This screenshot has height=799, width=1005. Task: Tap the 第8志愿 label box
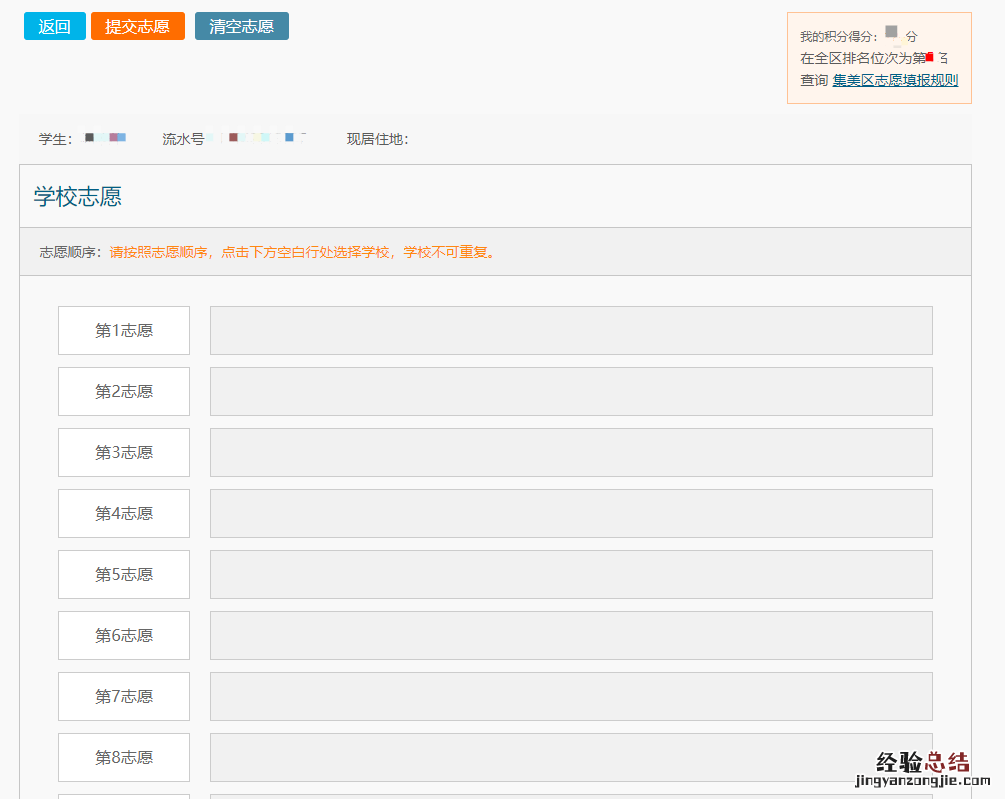pyautogui.click(x=124, y=757)
